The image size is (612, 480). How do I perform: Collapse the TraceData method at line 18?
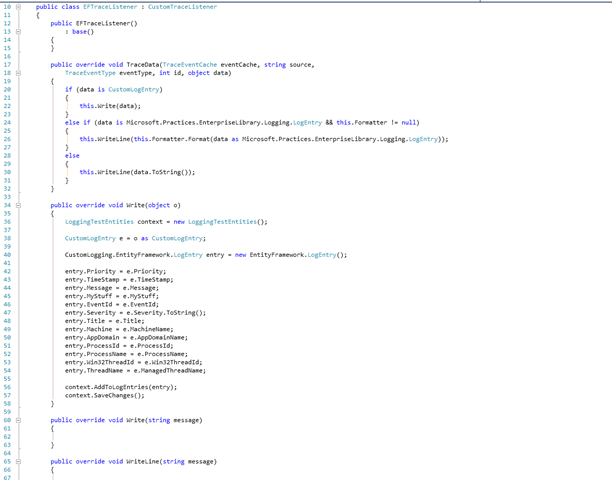tap(18, 73)
